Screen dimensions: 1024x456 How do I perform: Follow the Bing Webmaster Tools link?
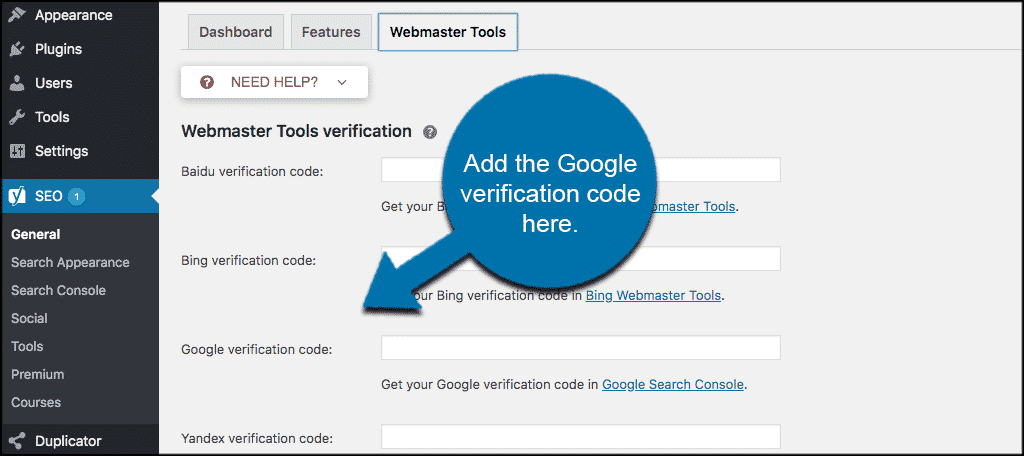(x=652, y=296)
